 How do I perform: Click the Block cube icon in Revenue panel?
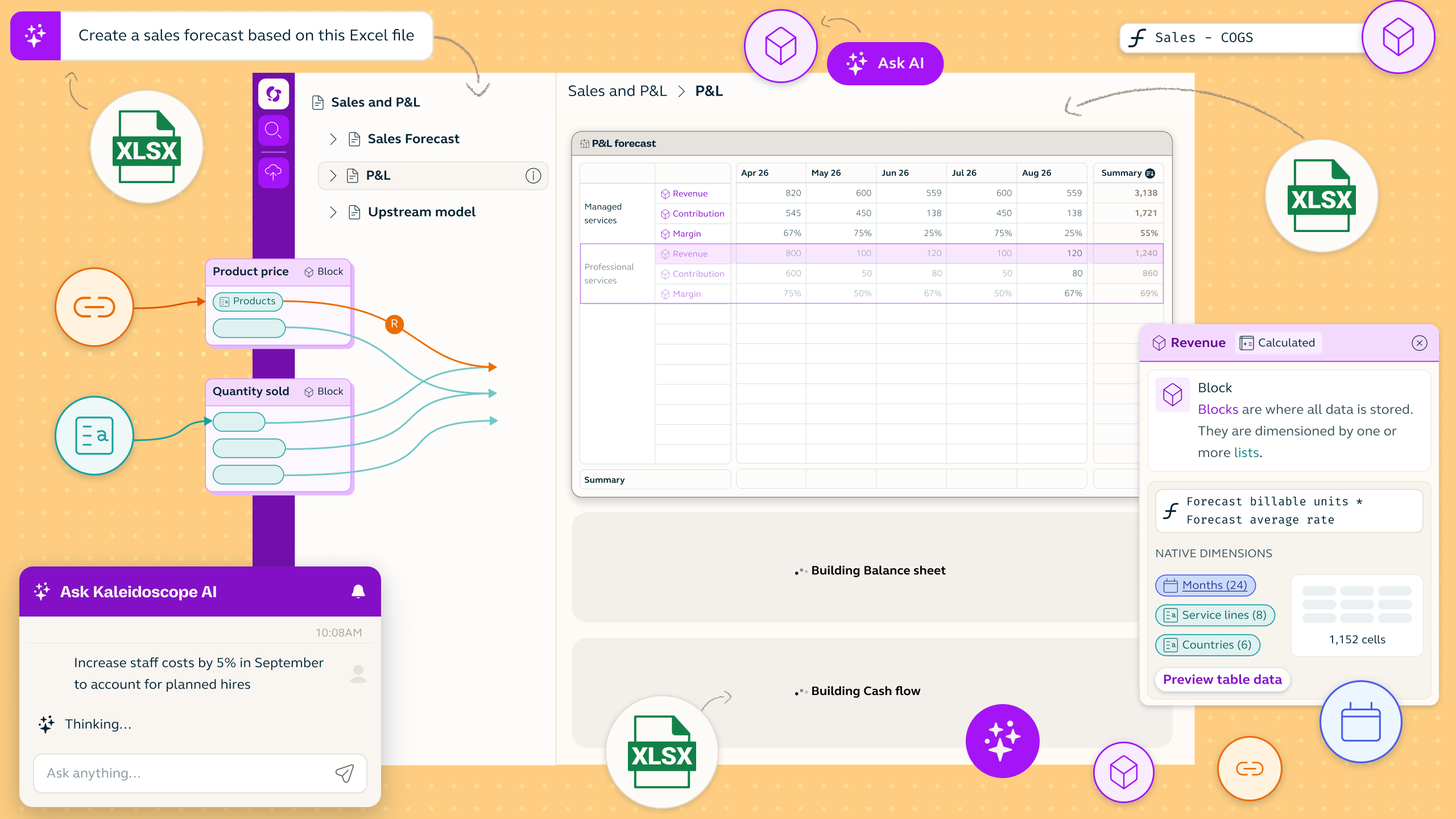1172,394
